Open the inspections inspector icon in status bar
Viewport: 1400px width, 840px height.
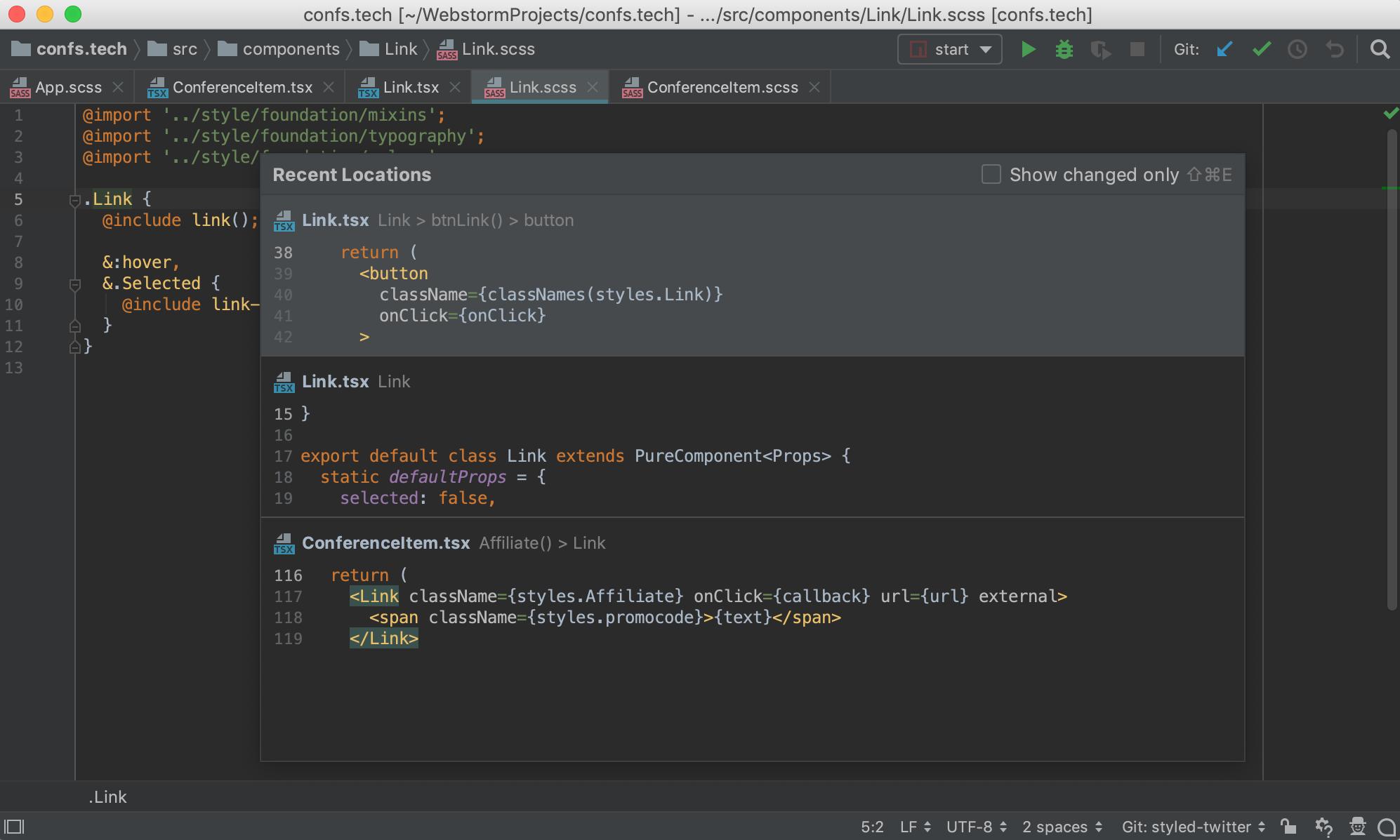1358,827
